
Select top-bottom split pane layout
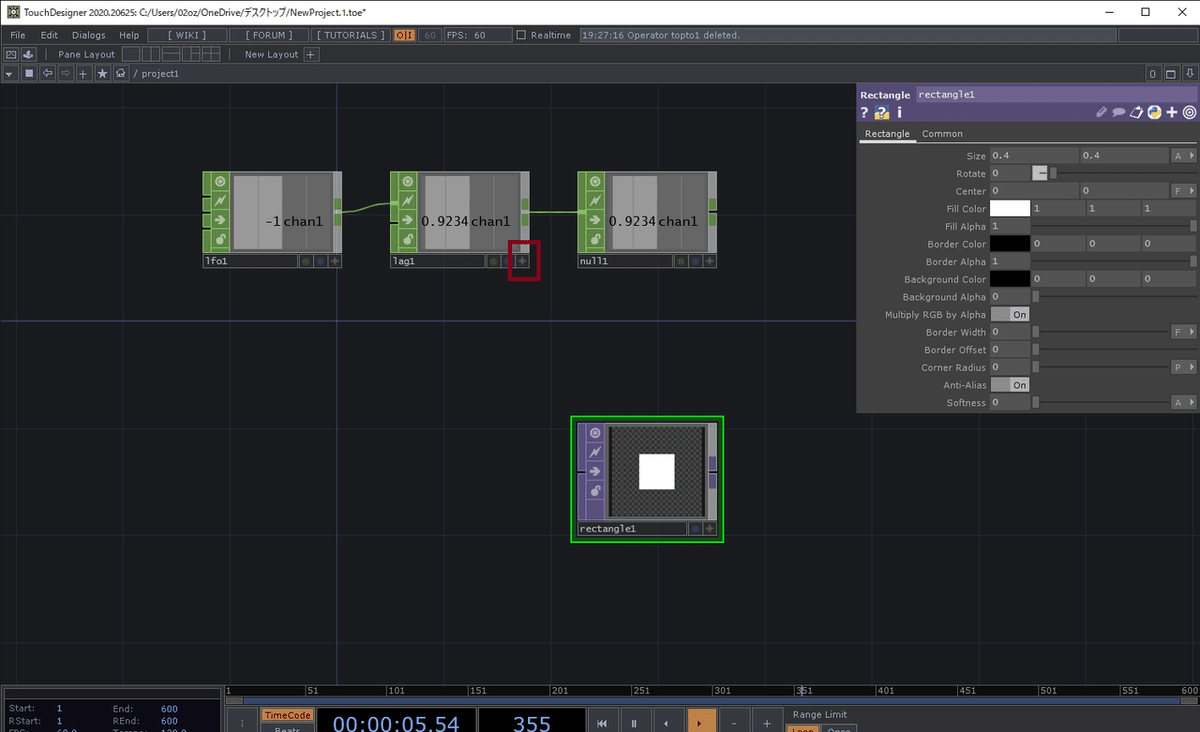[x=169, y=54]
